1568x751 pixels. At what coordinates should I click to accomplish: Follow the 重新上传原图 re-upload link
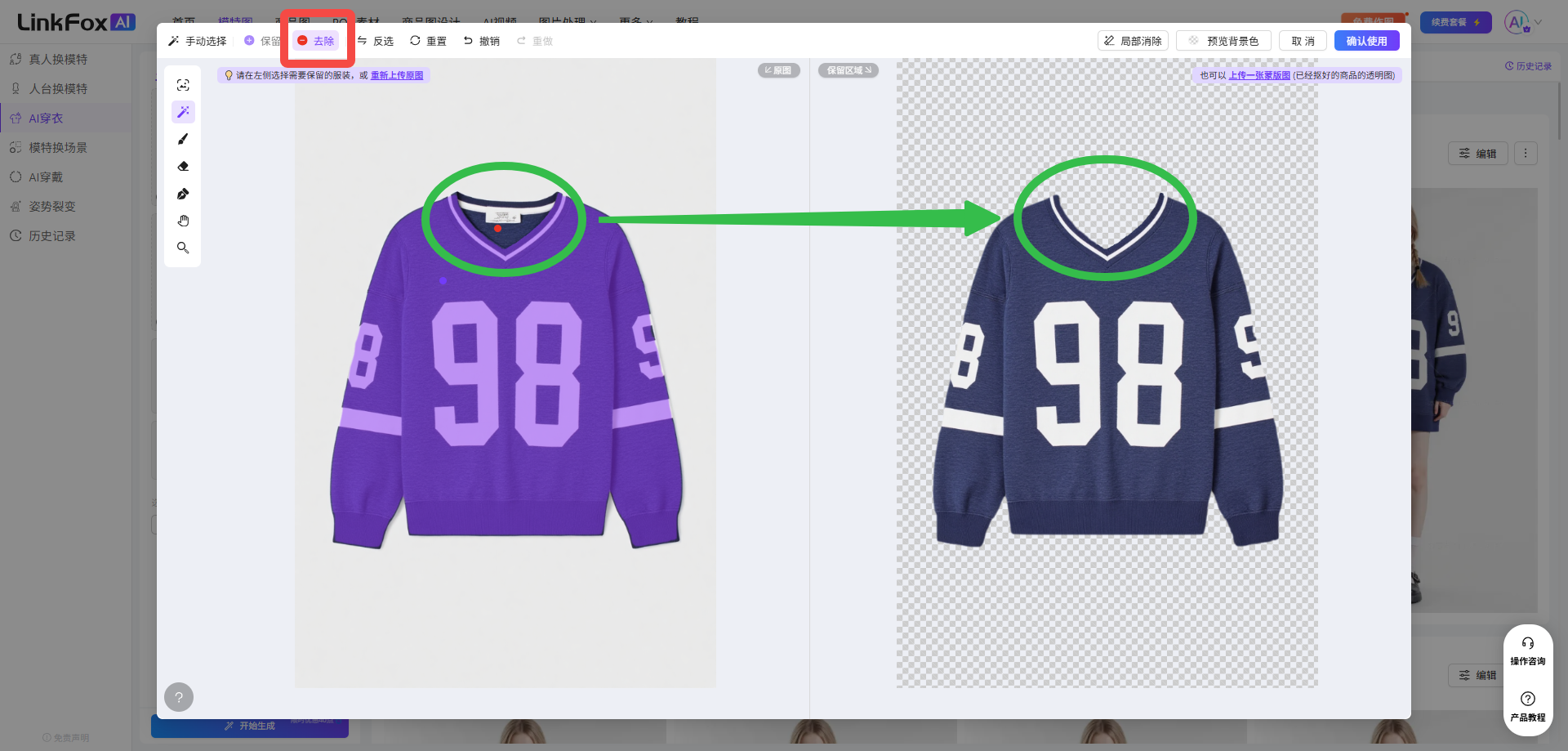(x=397, y=75)
